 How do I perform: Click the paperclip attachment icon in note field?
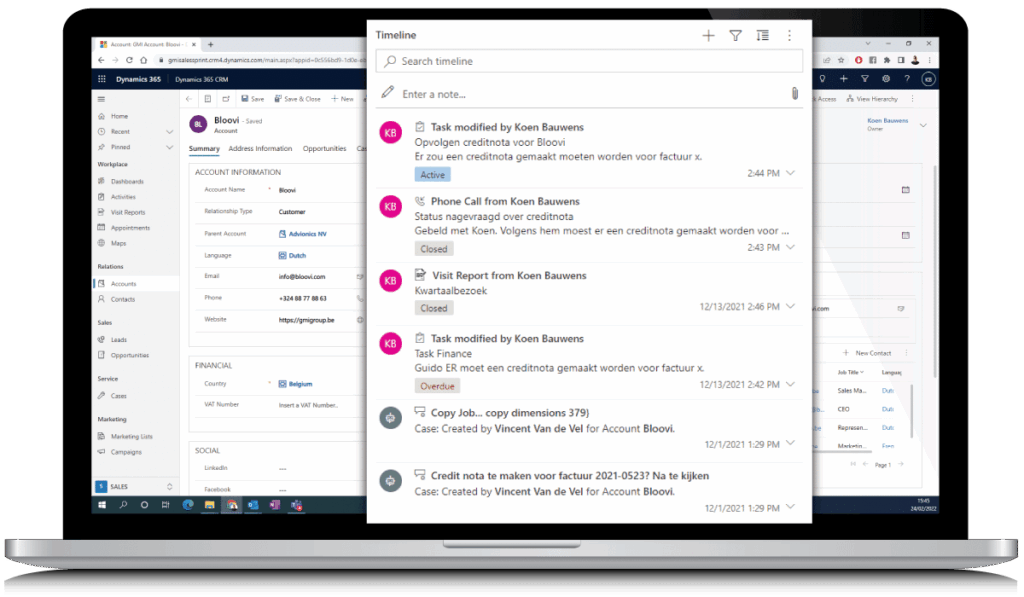point(794,93)
